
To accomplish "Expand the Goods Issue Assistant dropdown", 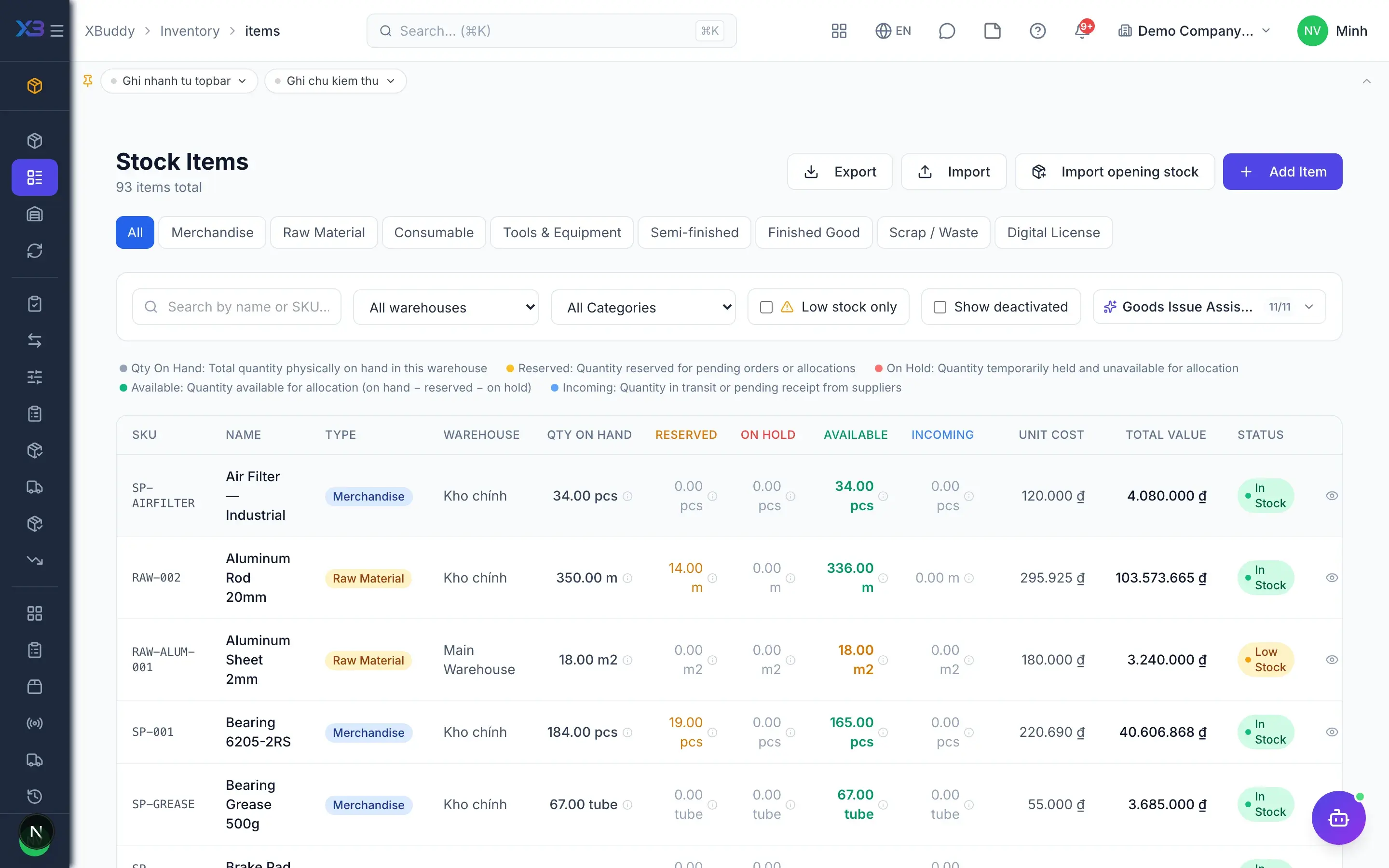I will [x=1209, y=307].
